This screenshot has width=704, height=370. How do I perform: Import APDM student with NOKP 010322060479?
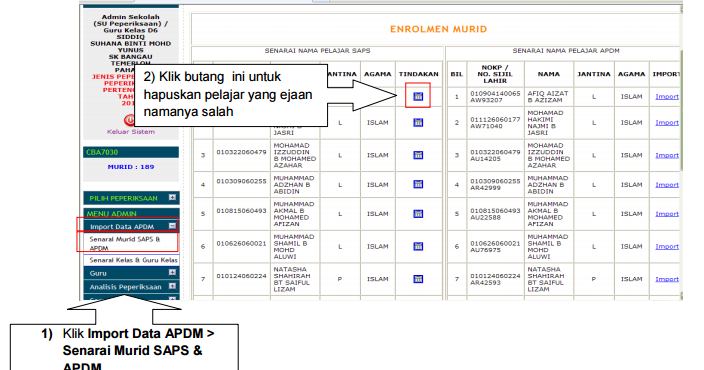point(667,155)
